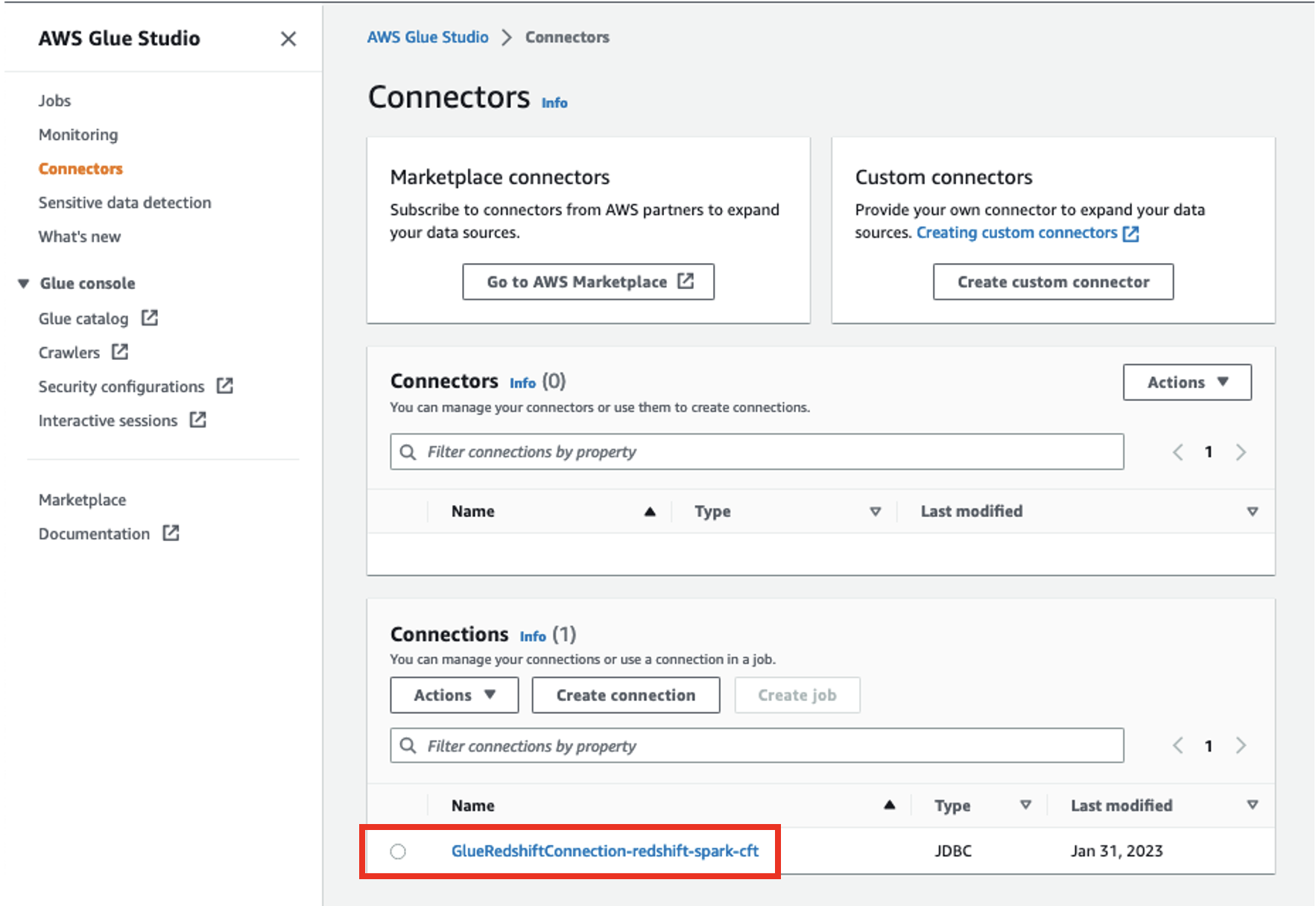The image size is (1316, 906).
Task: Go to previous page of Connections table
Action: pos(1177,746)
